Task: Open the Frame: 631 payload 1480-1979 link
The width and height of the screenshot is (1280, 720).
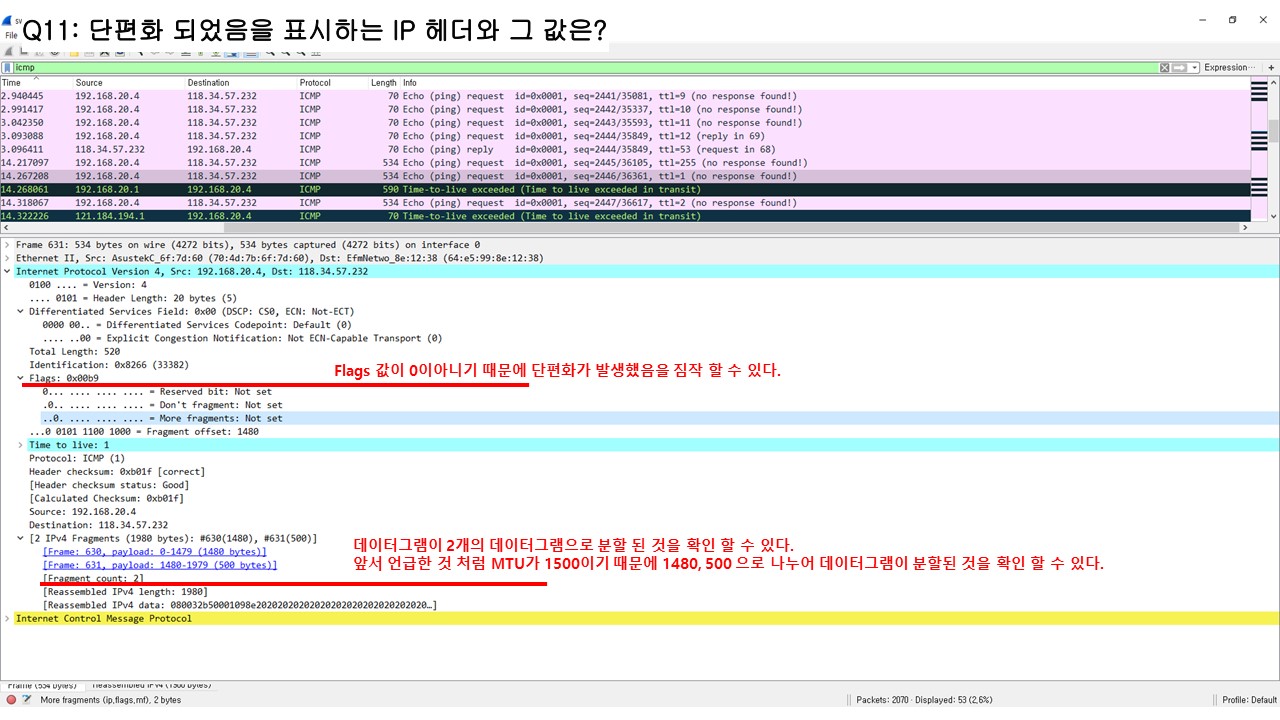Action: [x=159, y=565]
